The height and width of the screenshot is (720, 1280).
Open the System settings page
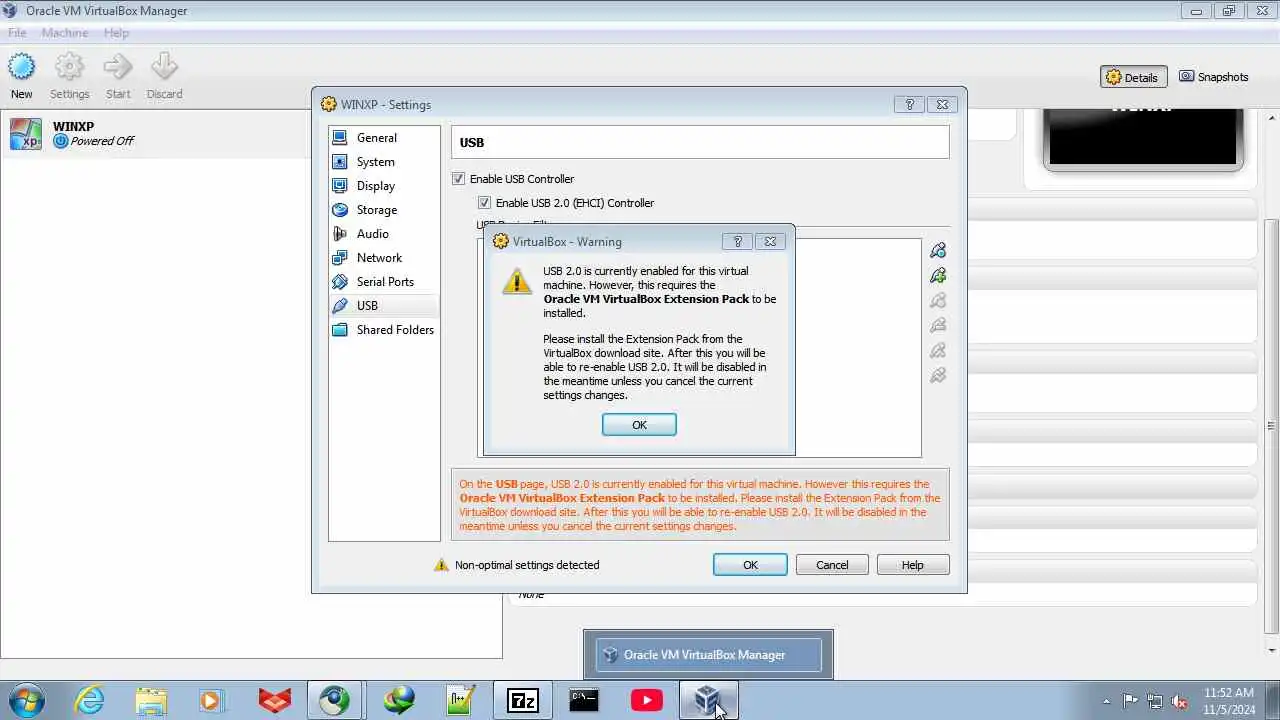tap(384, 162)
